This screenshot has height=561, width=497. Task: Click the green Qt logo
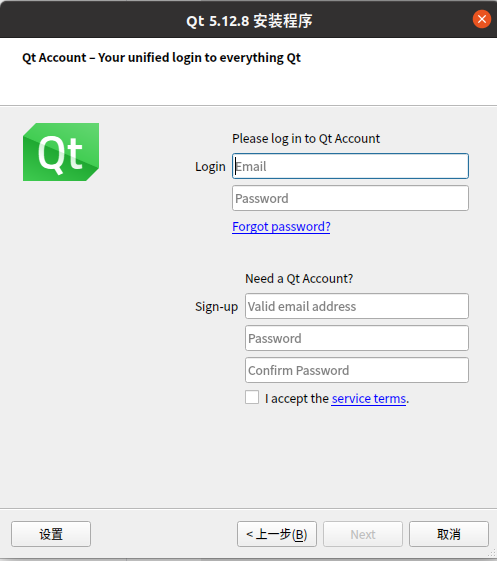coord(61,152)
